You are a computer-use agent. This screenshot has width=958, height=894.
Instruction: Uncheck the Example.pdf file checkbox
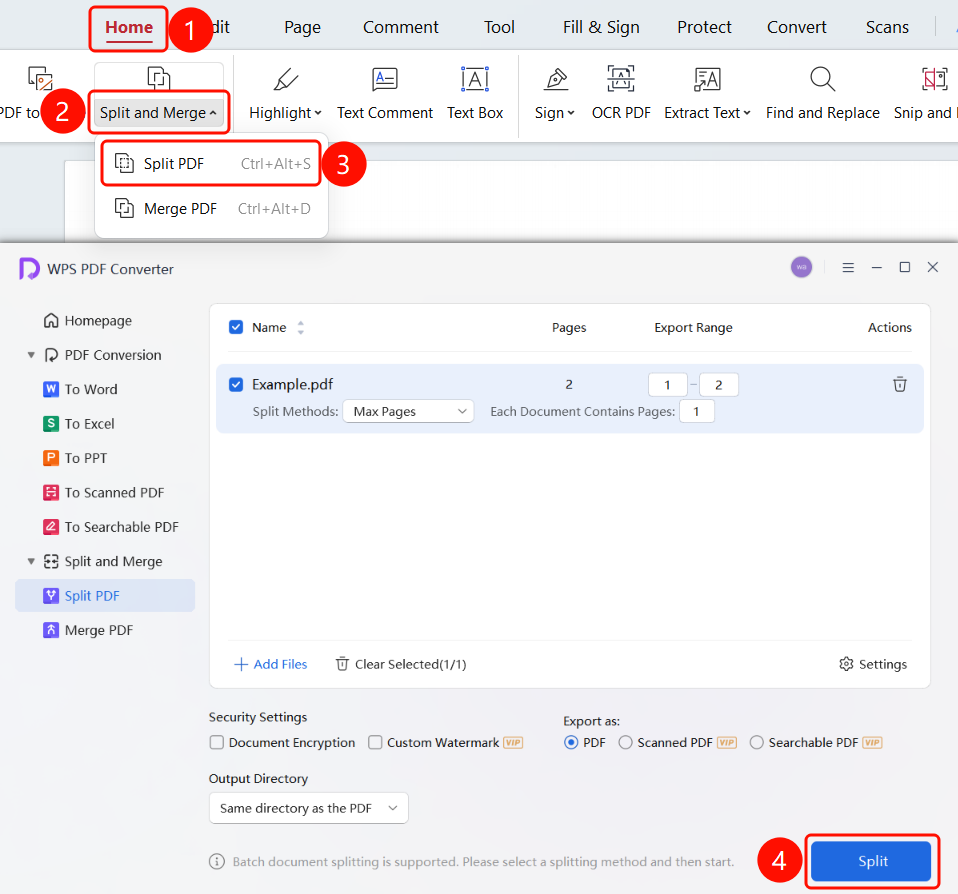click(x=236, y=384)
